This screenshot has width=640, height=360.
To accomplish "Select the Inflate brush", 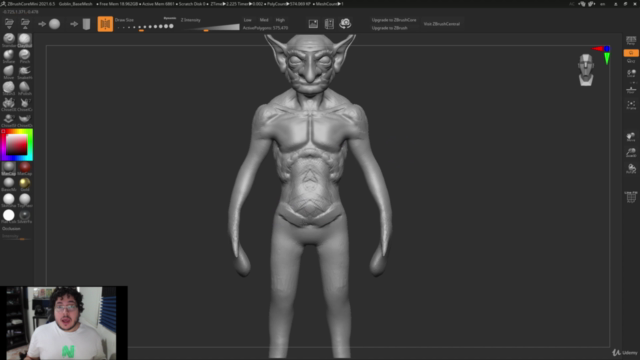I will 9,56.
